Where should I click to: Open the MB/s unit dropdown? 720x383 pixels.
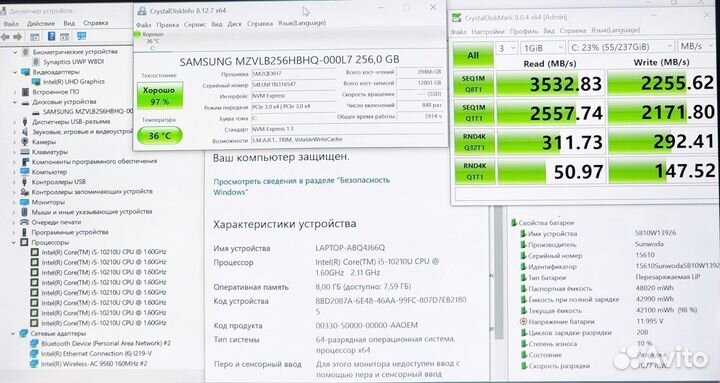tap(697, 46)
